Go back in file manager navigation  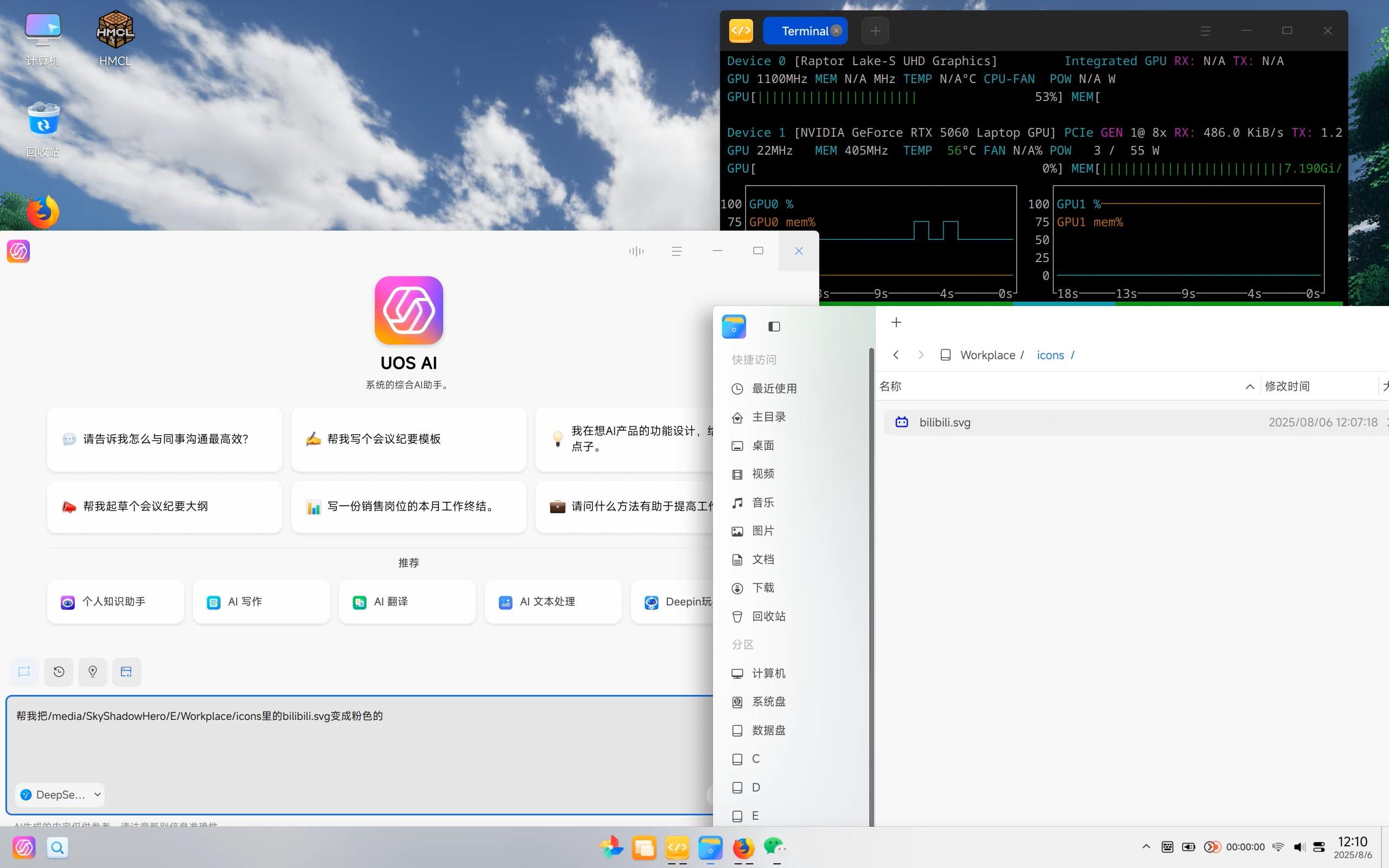896,355
